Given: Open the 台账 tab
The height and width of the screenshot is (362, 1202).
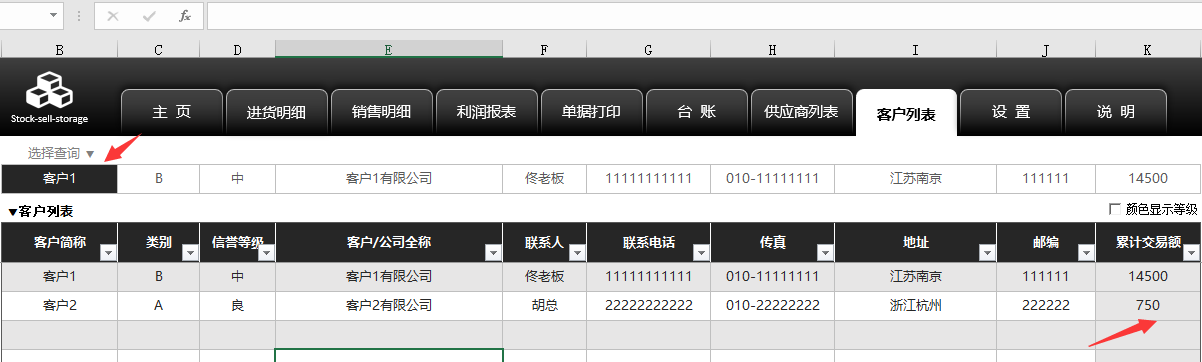Looking at the screenshot, I should [x=696, y=112].
